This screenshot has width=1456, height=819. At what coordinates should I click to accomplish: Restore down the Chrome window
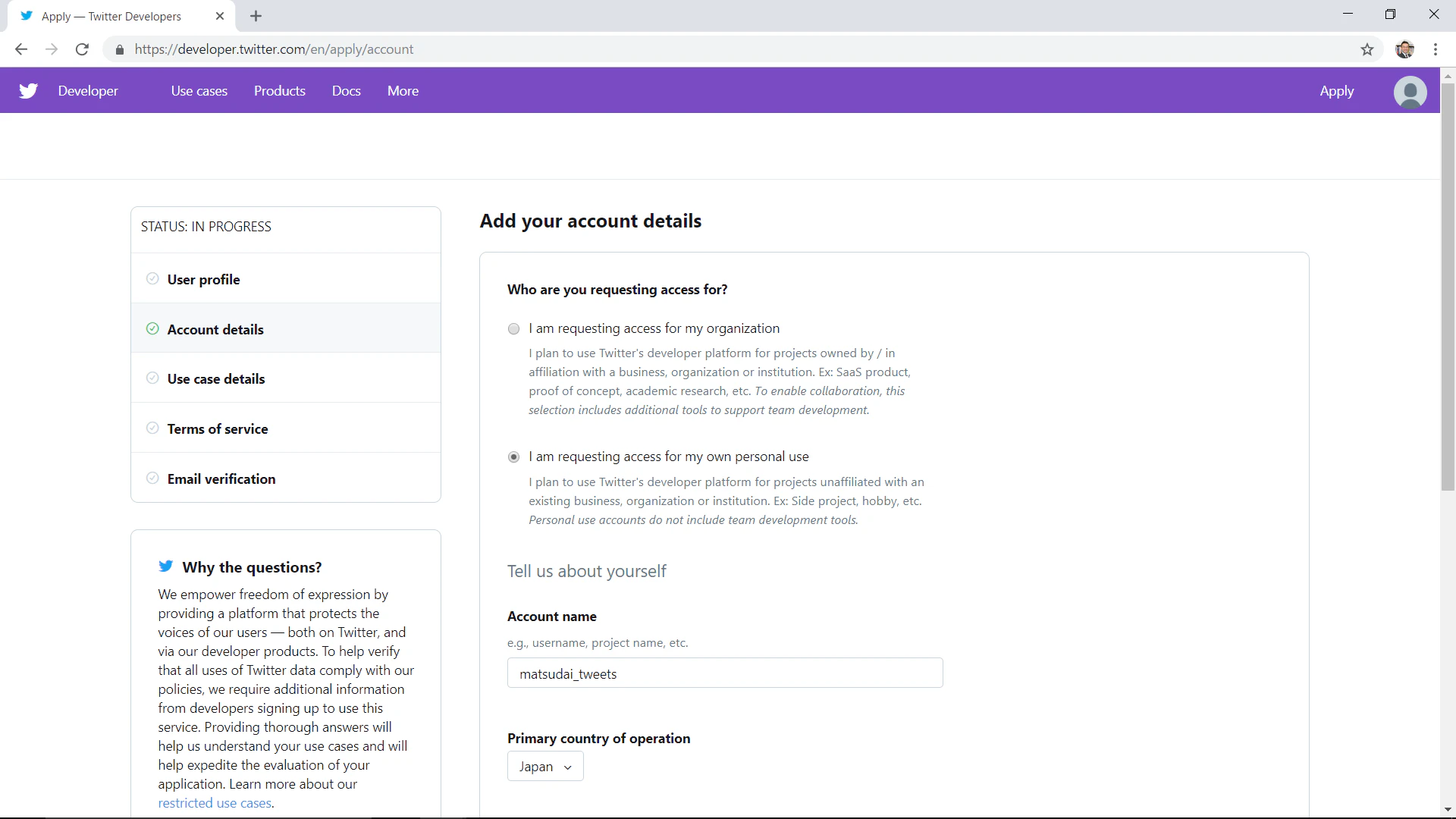pos(1390,14)
